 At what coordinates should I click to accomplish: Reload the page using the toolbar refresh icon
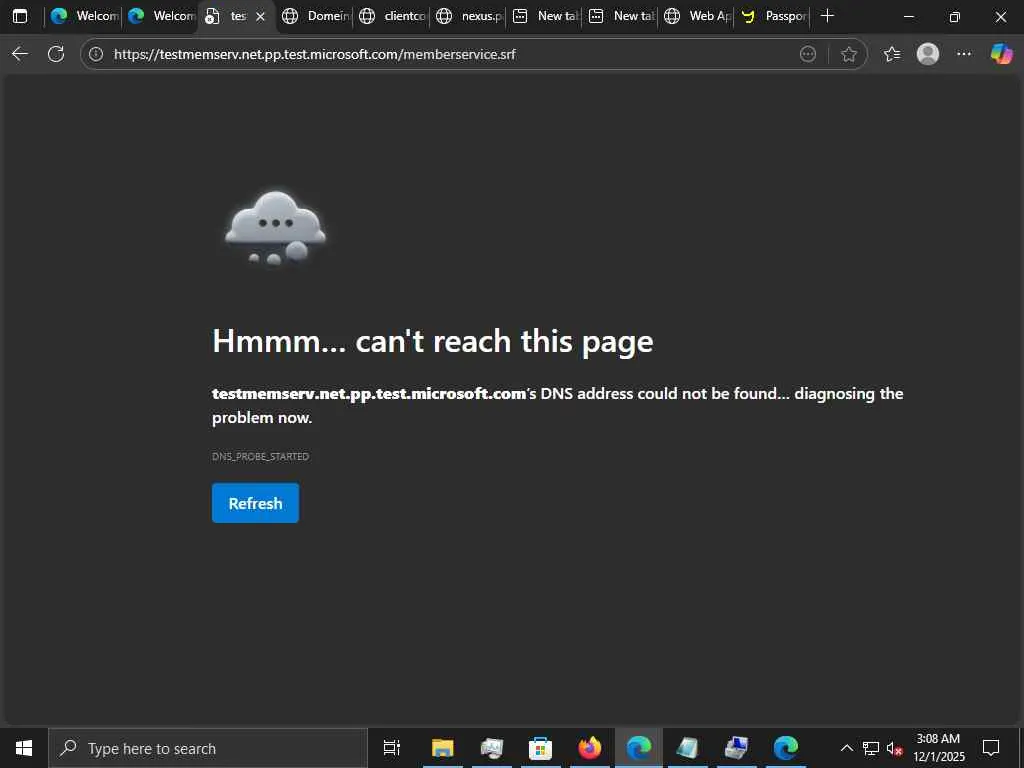pyautogui.click(x=56, y=54)
